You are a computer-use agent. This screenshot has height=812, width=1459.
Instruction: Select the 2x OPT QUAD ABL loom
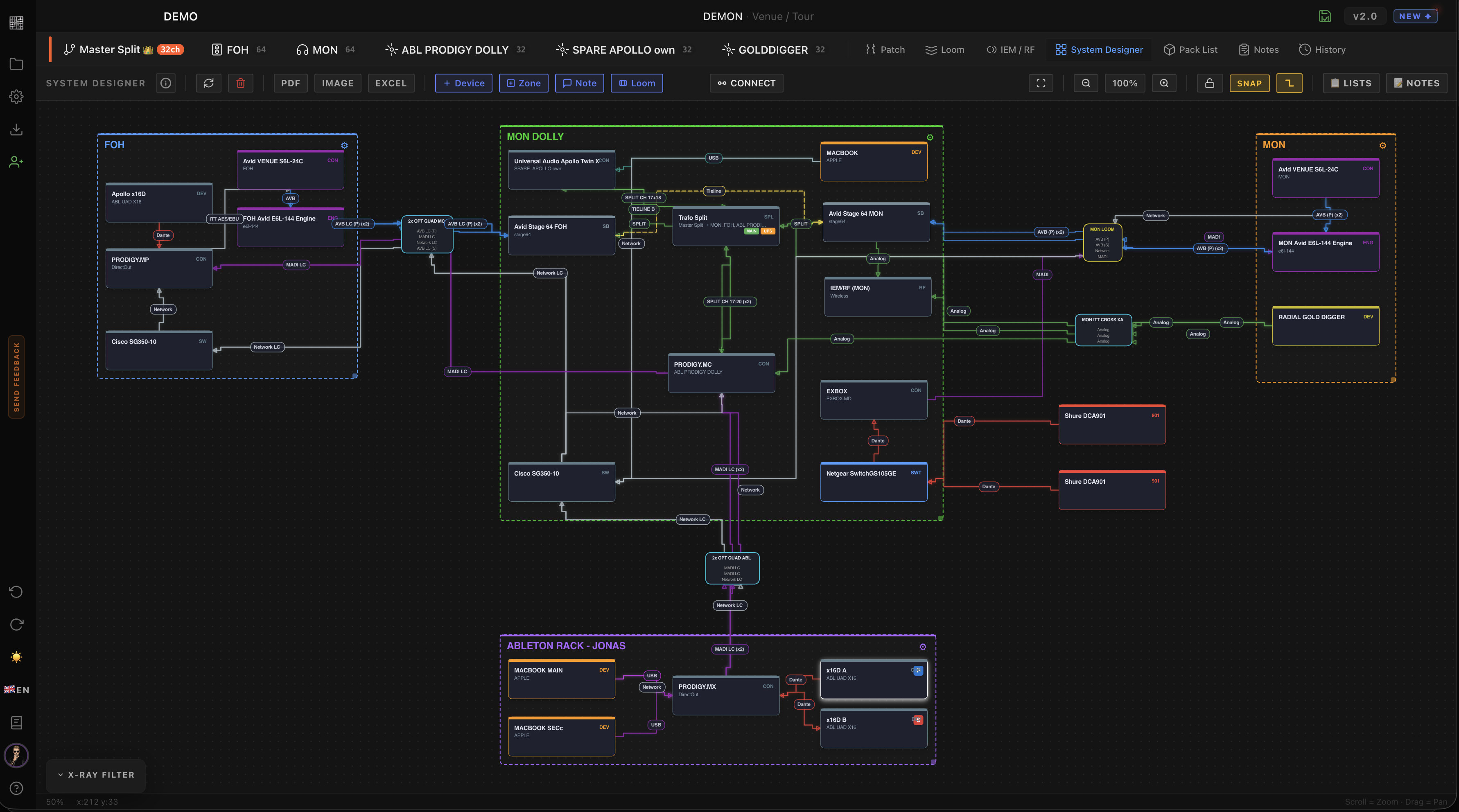tap(732, 568)
